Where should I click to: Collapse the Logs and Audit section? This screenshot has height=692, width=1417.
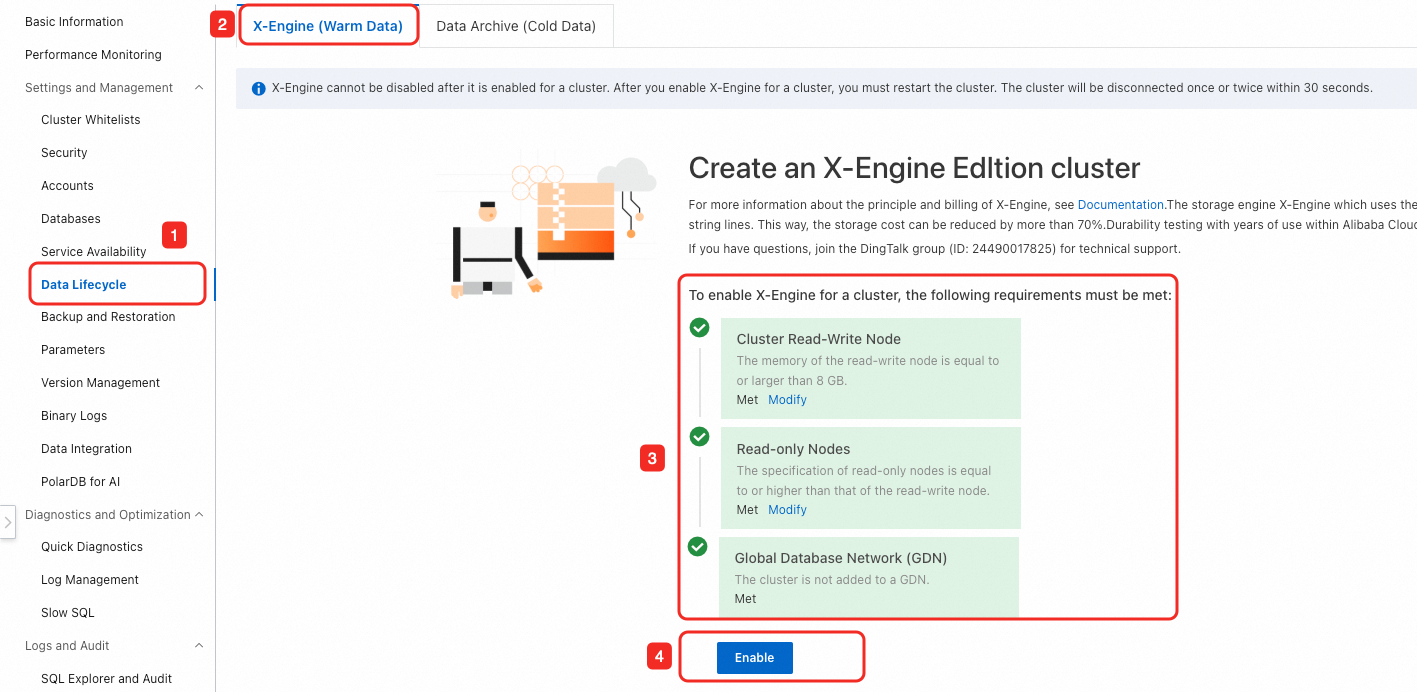tap(199, 646)
